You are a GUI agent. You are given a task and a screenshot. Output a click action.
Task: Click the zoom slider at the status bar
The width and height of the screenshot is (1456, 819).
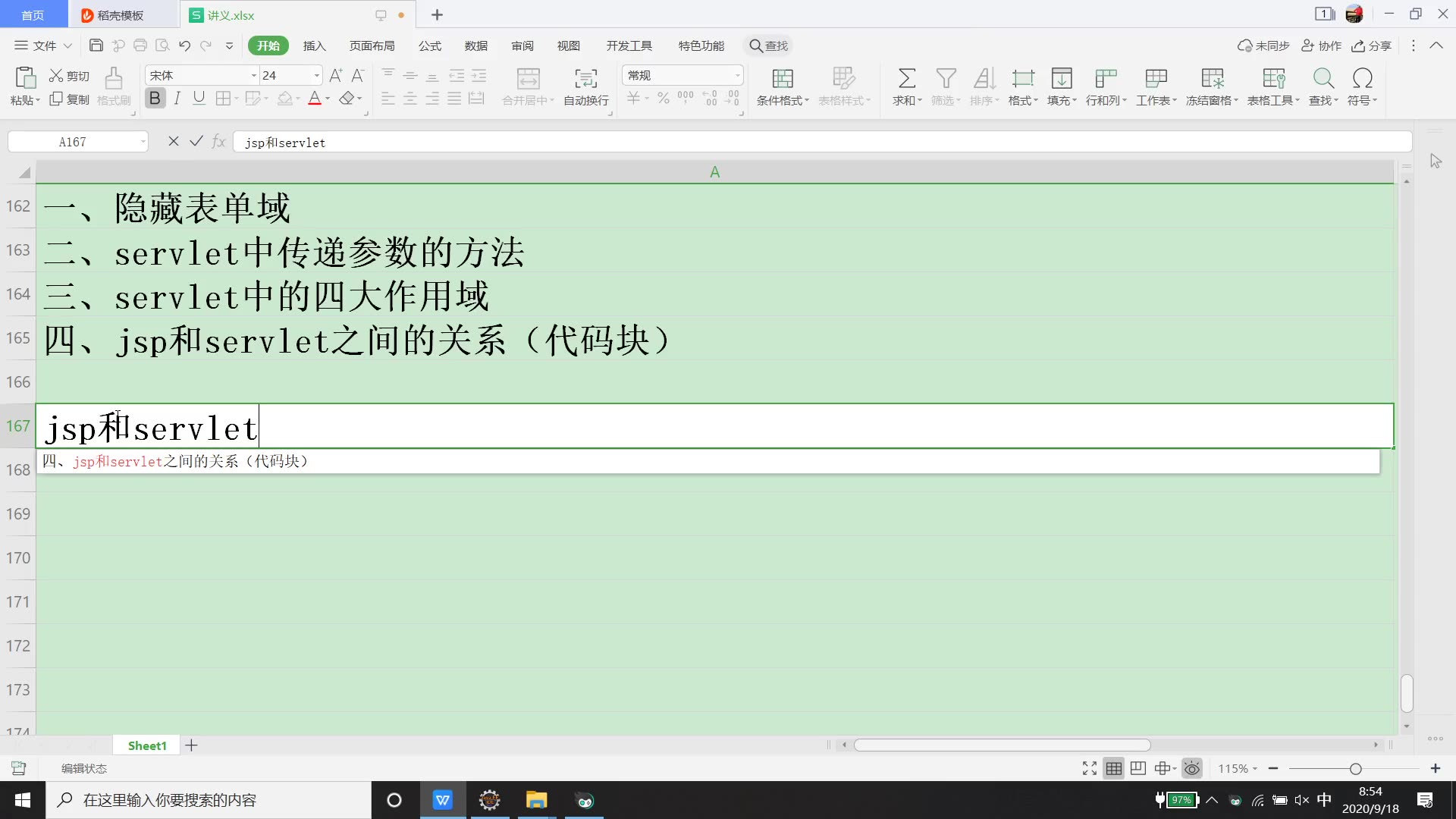coord(1354,768)
